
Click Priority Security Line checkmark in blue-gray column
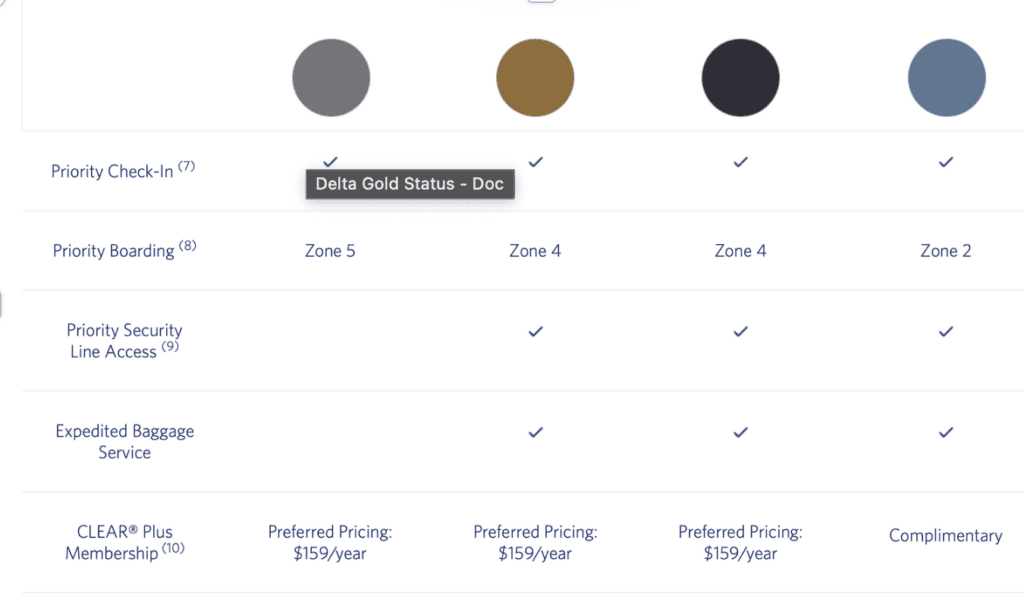(946, 331)
